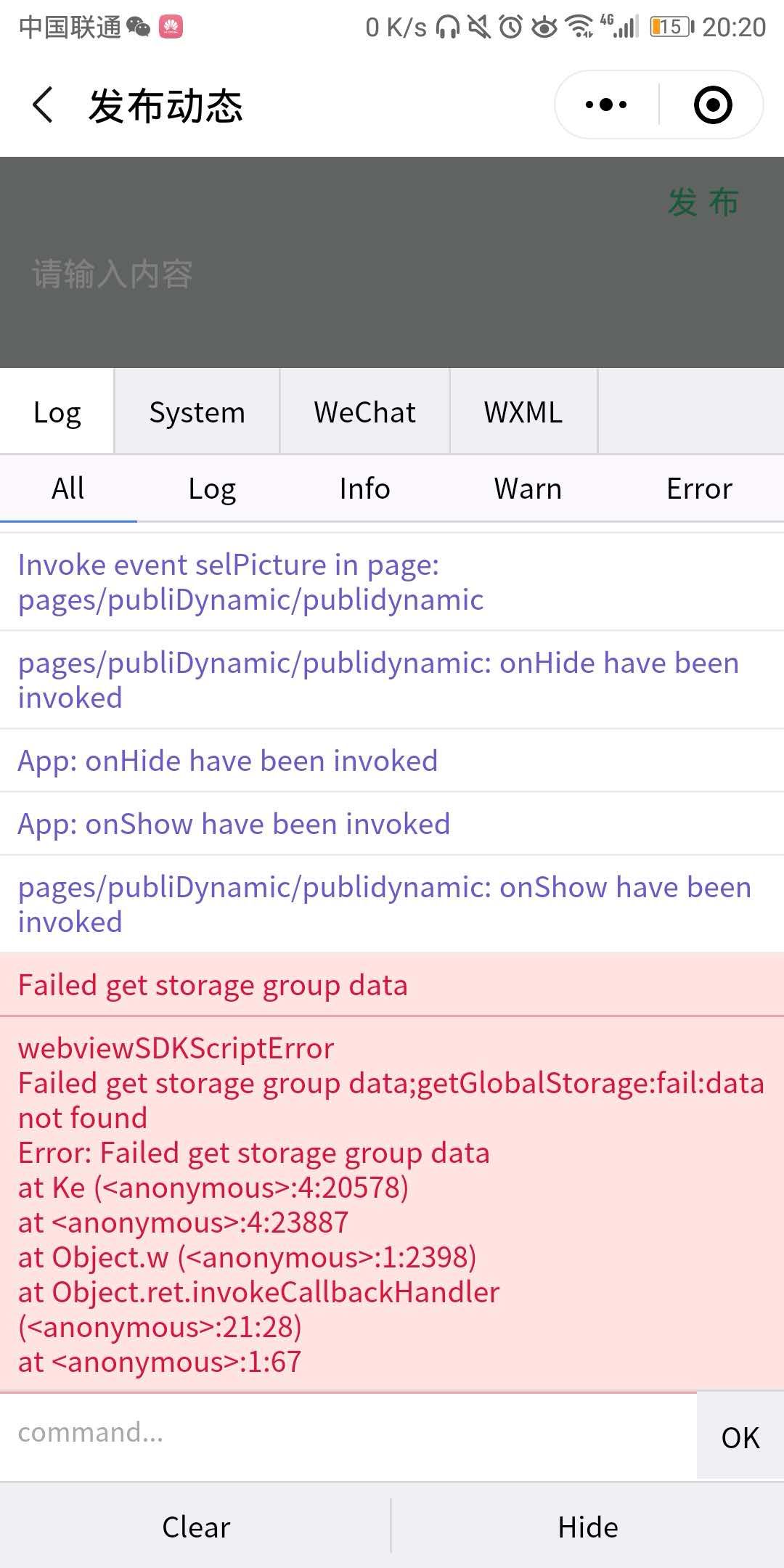Focus the command input field
784x1568 pixels.
point(348,1434)
